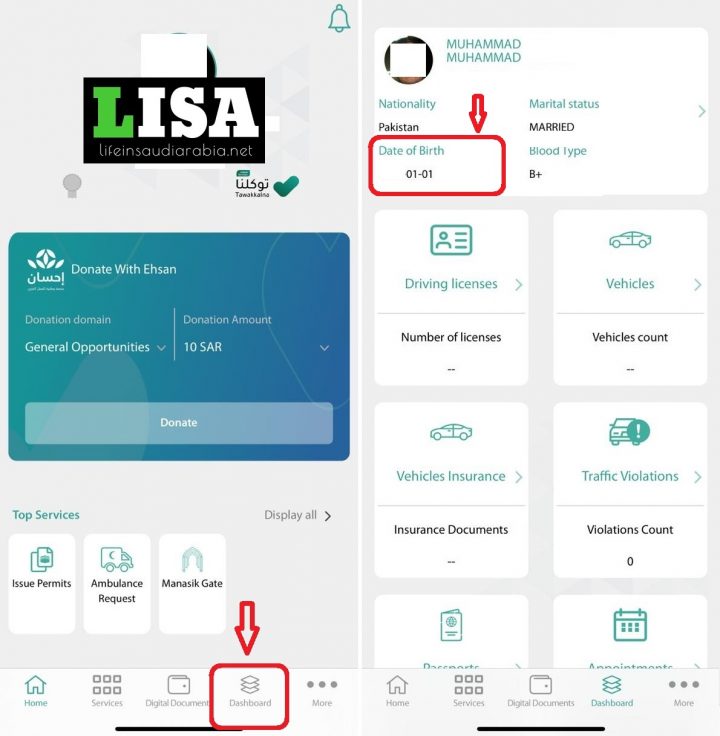
Task: Open Digital Documents tab on right screen
Action: coord(541,691)
